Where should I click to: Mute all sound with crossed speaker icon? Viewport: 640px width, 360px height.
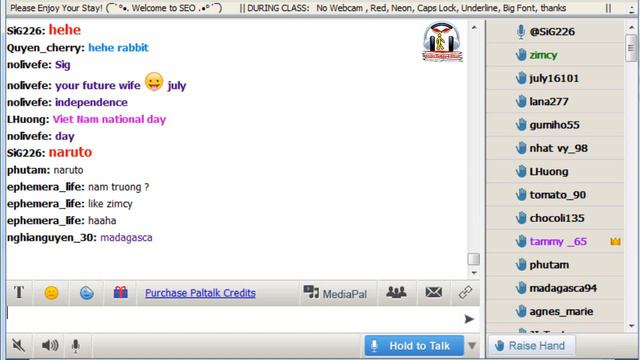click(18, 346)
